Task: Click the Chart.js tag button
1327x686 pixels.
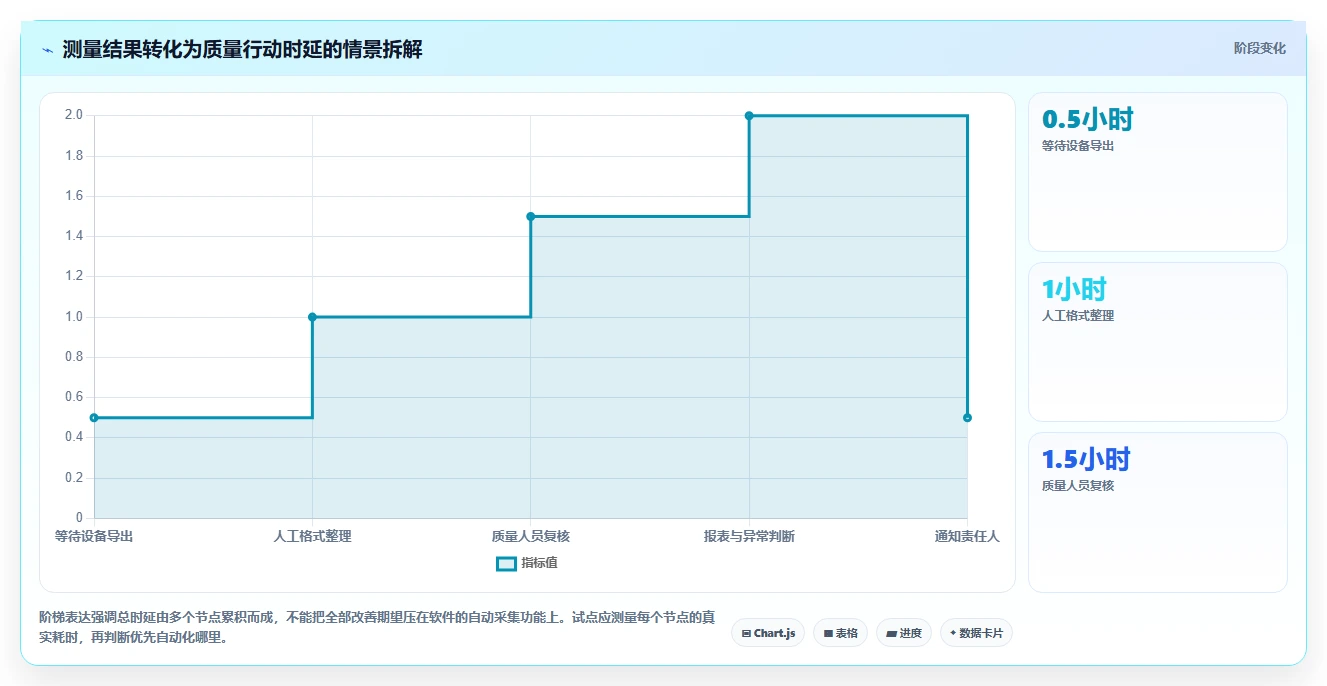Action: click(768, 633)
